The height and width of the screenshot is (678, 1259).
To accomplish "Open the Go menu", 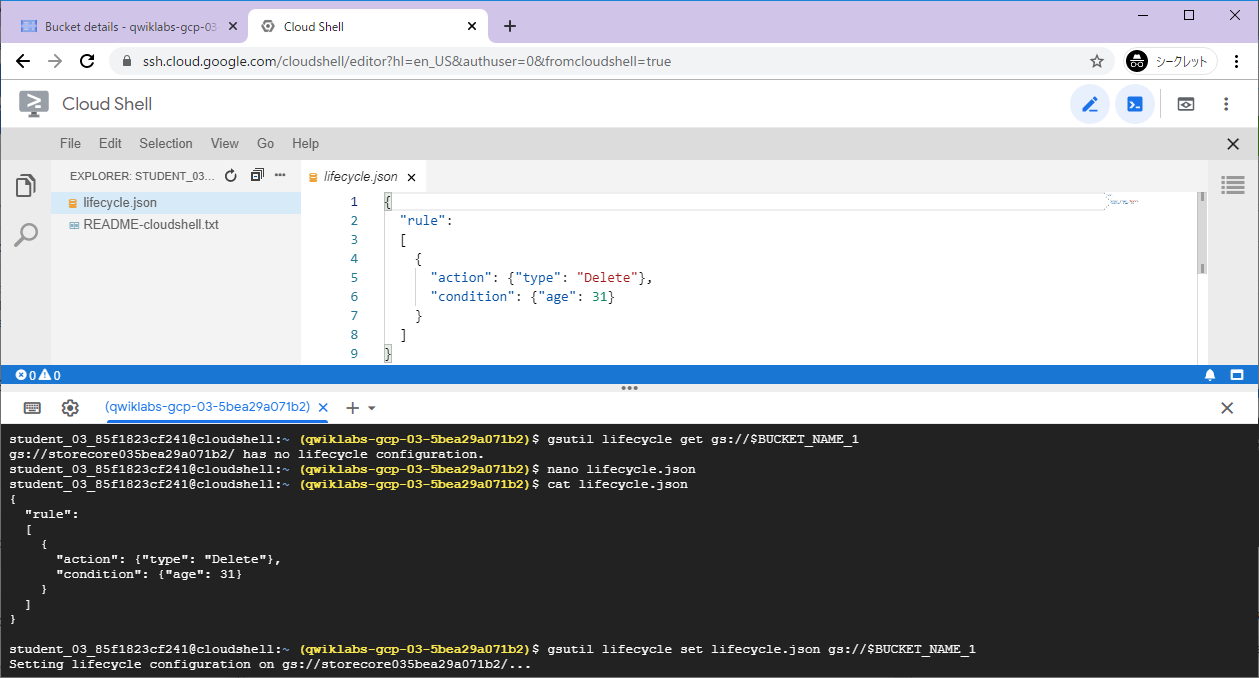I will pyautogui.click(x=266, y=144).
